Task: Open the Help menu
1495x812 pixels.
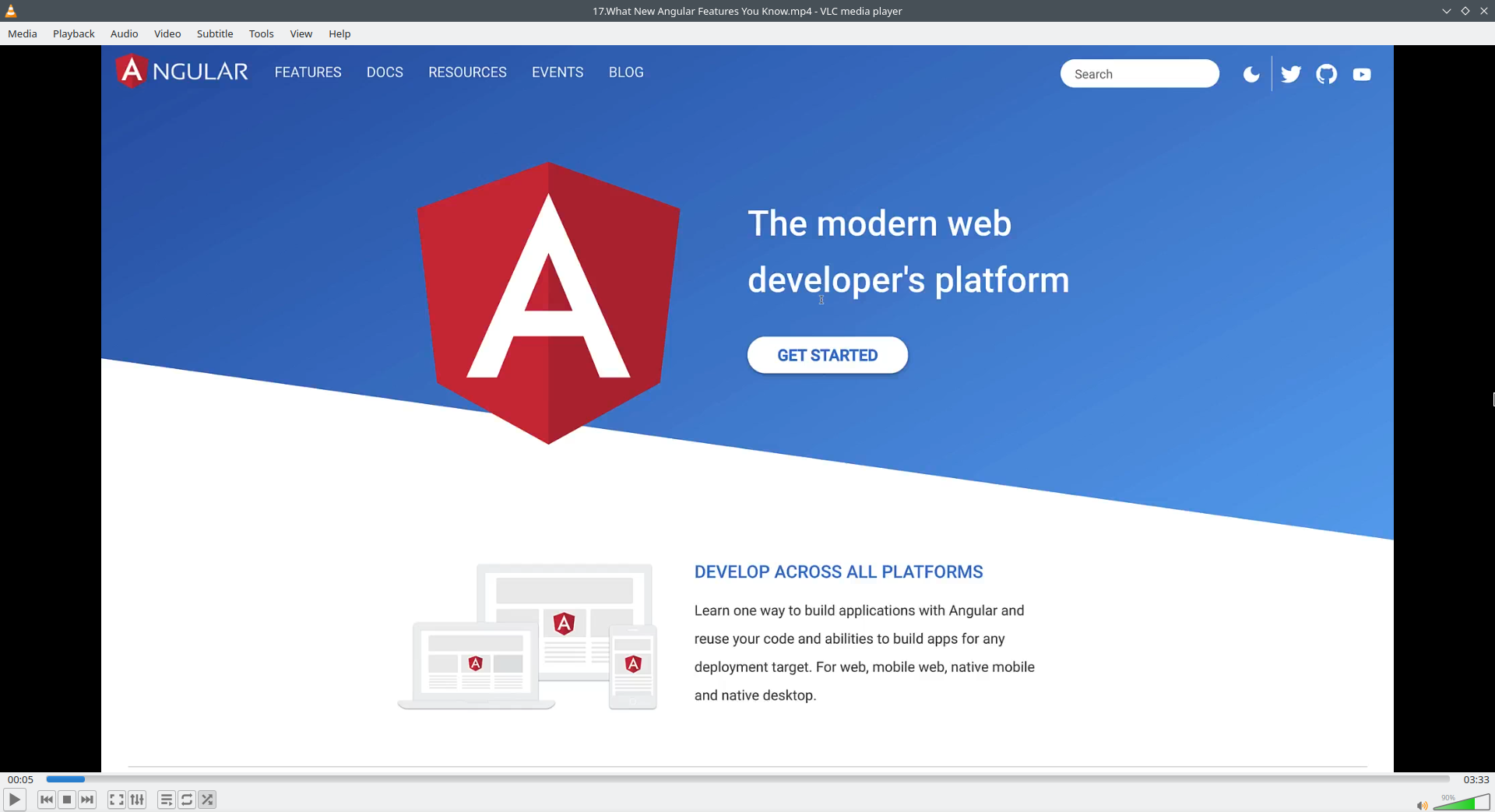Action: coord(339,33)
